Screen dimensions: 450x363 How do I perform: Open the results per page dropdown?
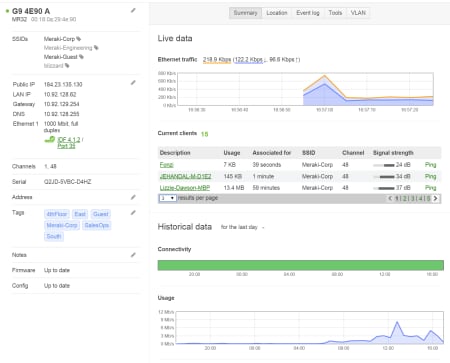tap(167, 198)
